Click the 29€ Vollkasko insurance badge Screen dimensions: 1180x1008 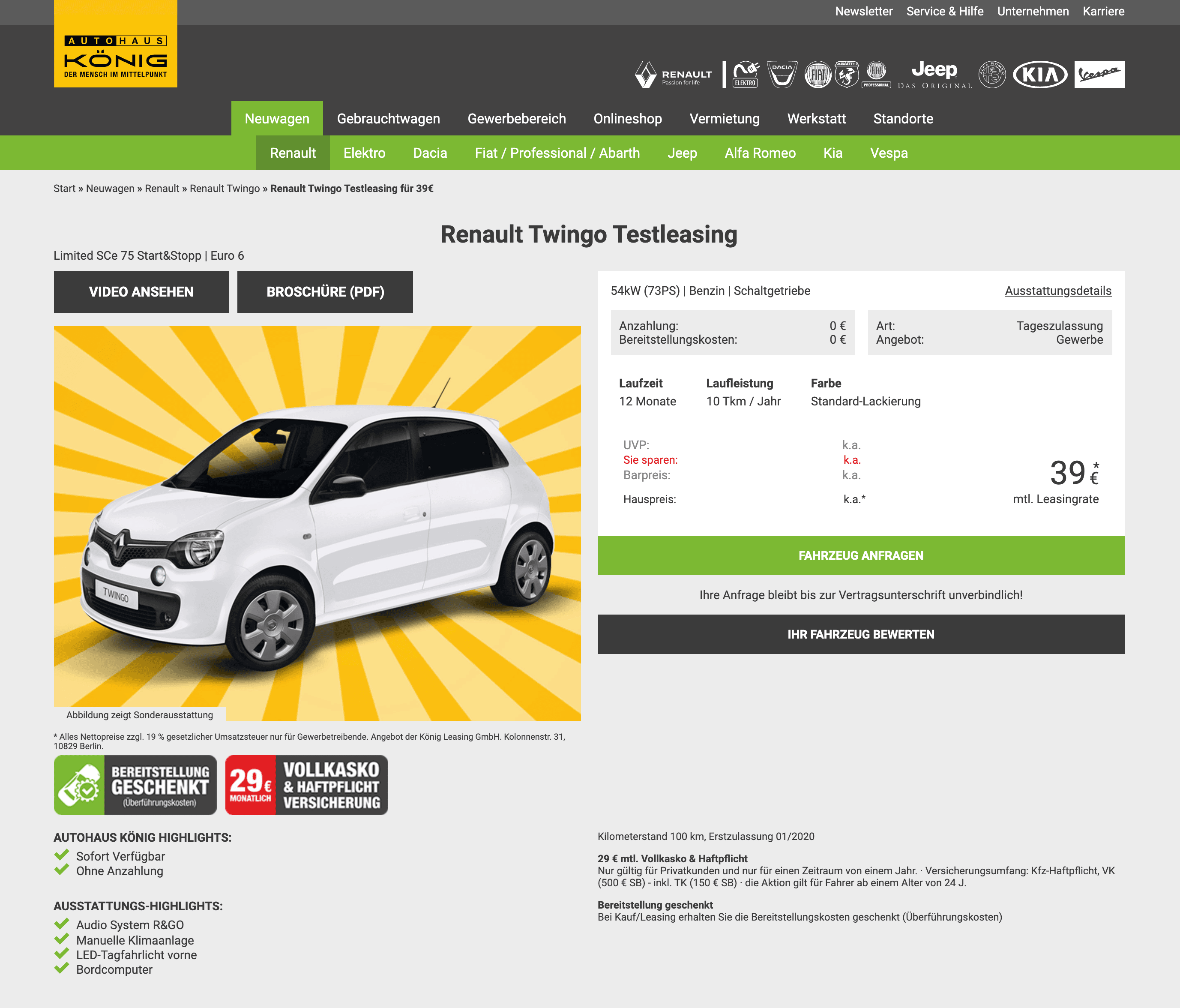[x=306, y=785]
